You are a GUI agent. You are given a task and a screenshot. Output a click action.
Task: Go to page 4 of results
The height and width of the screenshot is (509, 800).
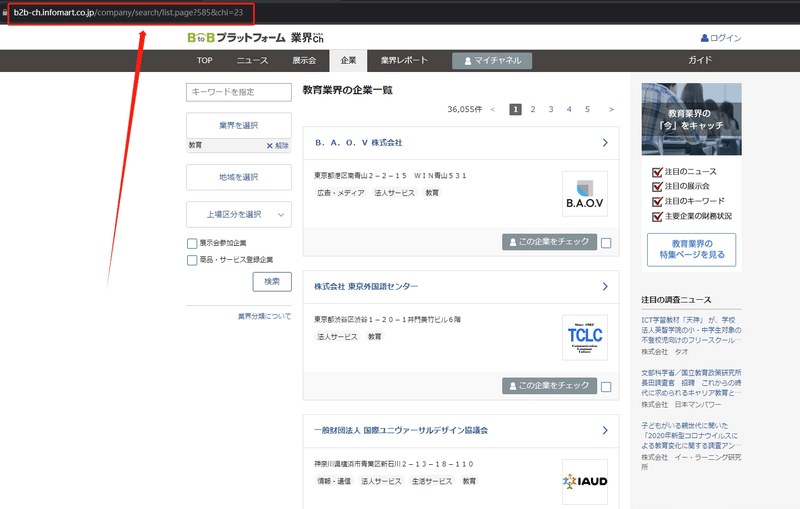point(569,109)
